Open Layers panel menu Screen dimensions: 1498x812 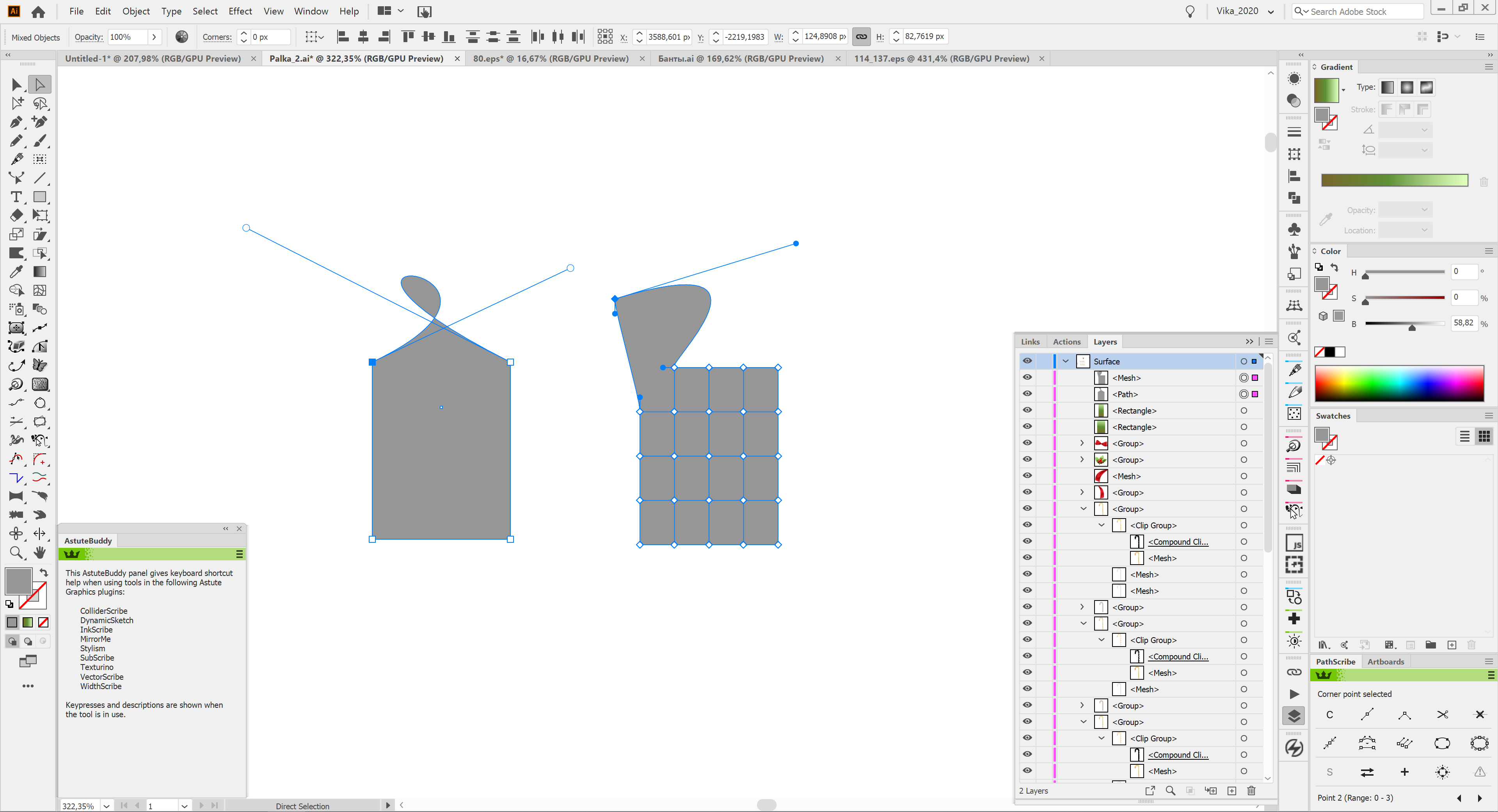[1269, 341]
